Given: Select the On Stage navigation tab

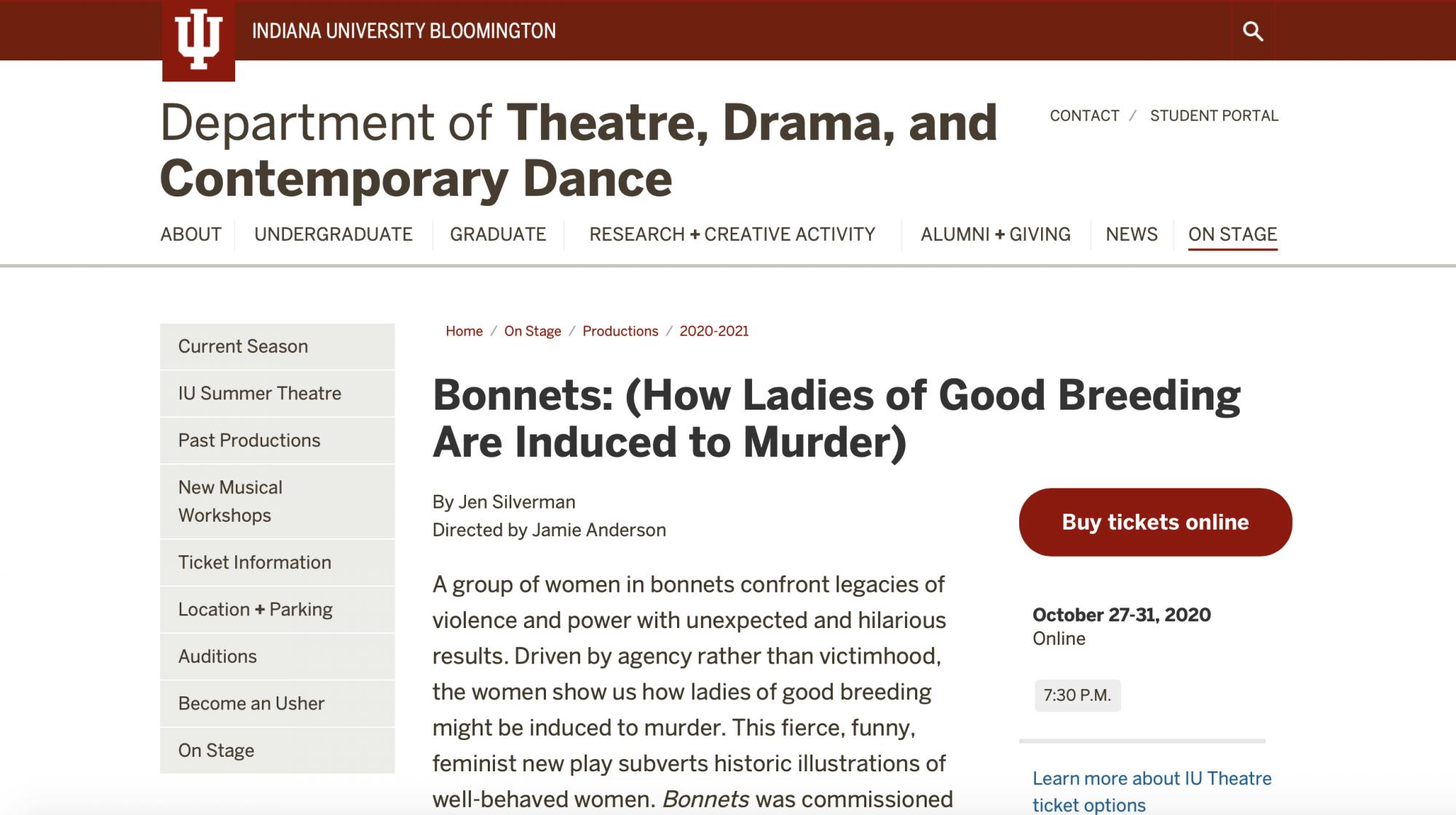Looking at the screenshot, I should (x=1233, y=234).
